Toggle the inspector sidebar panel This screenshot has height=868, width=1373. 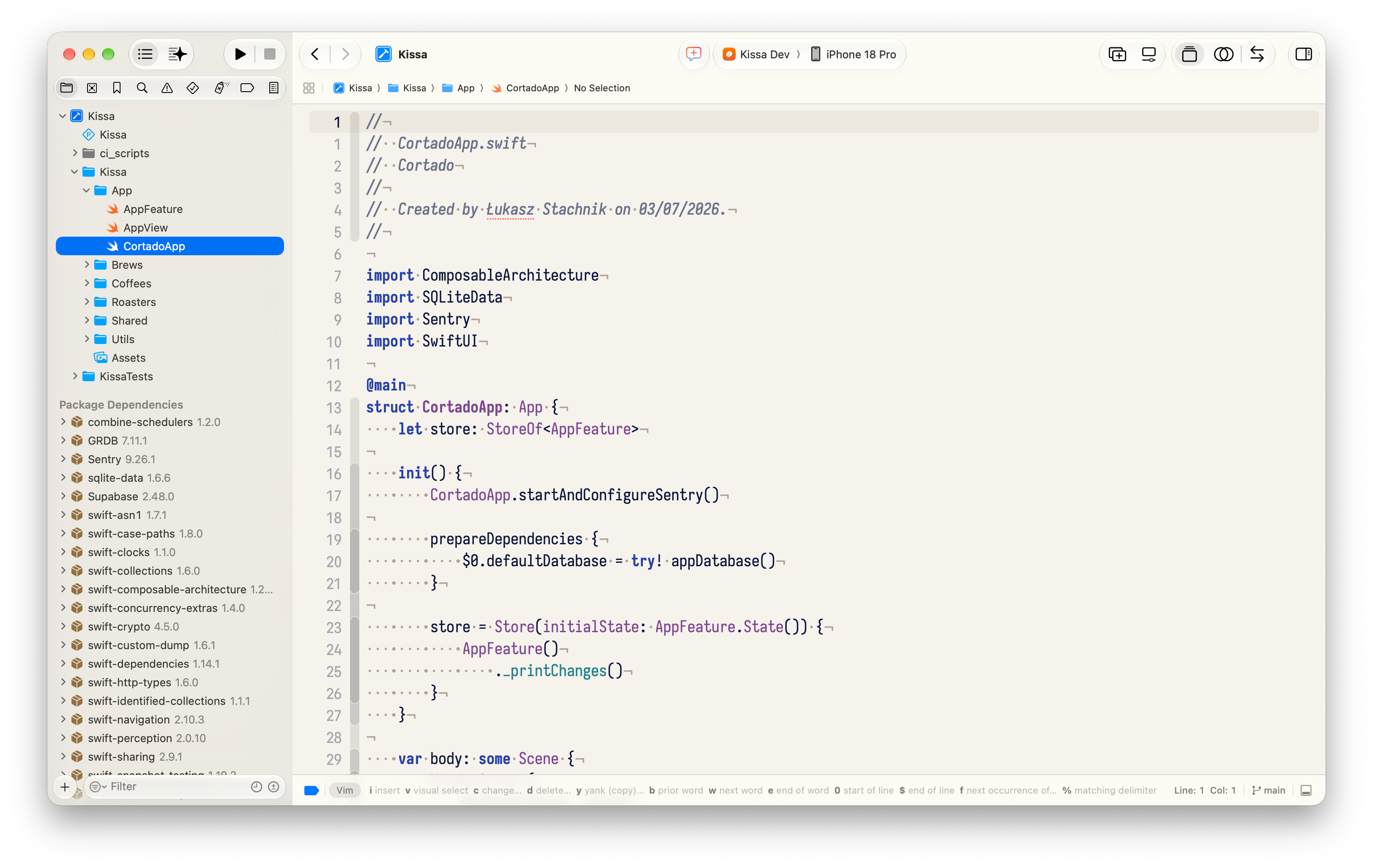coord(1303,54)
